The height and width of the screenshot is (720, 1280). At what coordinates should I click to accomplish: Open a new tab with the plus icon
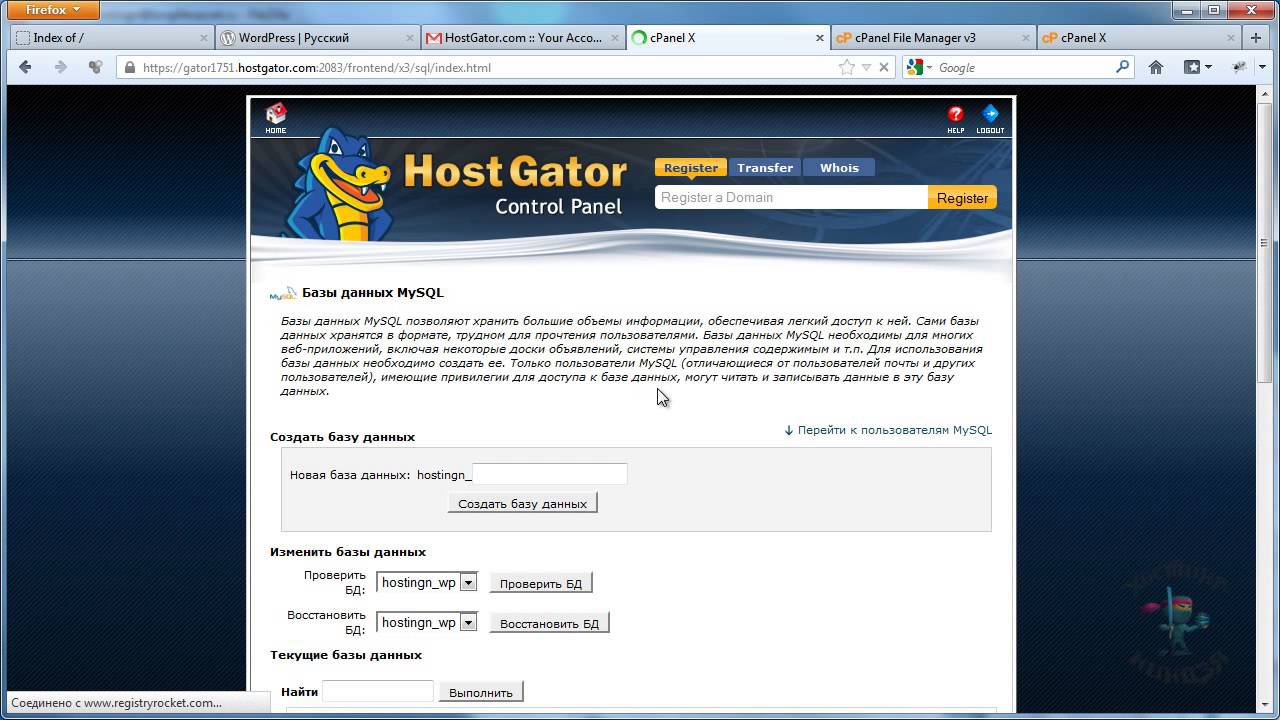1256,38
